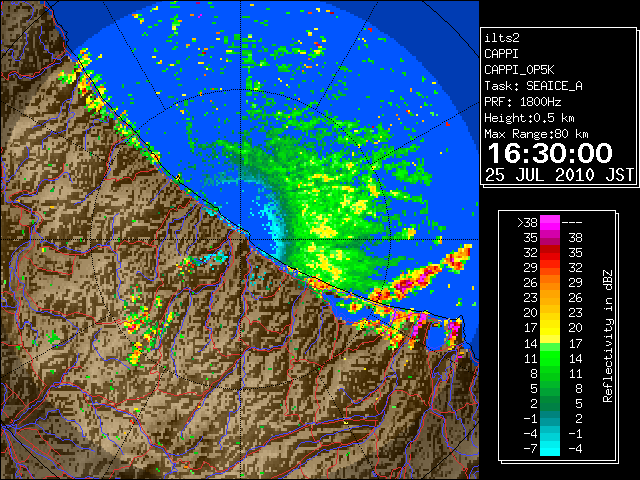Click the date '25 JUL 2010 JST'
This screenshot has height=480, width=640.
(559, 175)
